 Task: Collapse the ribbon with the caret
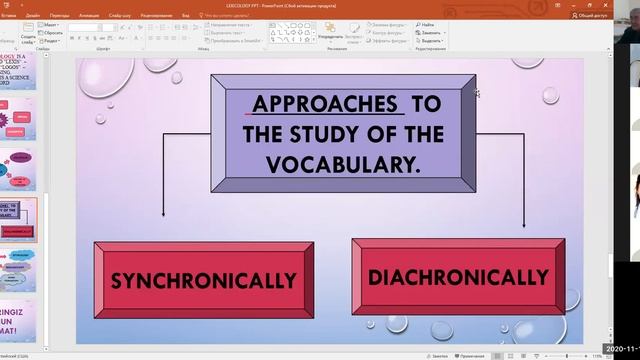[x=608, y=49]
